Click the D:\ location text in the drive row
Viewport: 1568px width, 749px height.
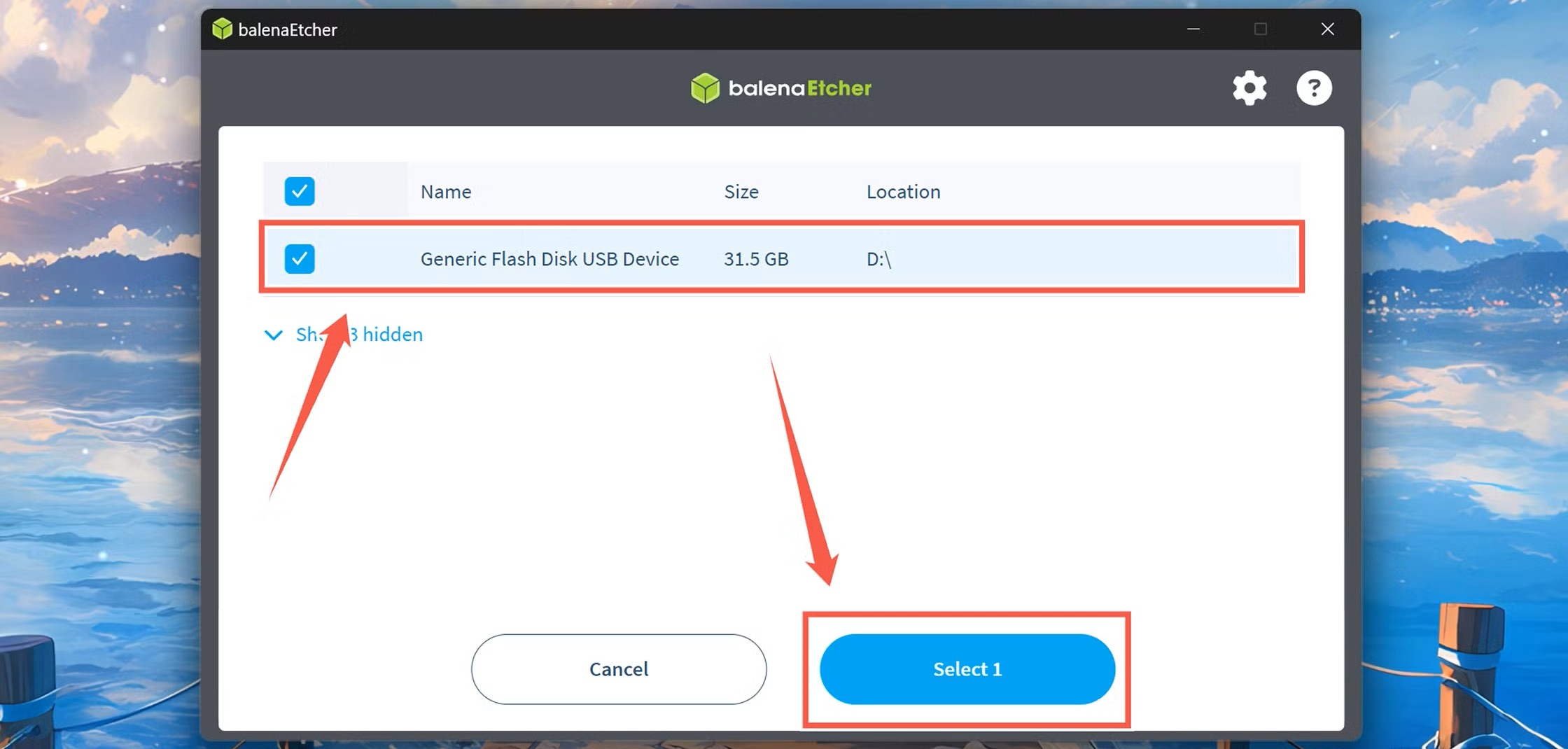click(877, 258)
